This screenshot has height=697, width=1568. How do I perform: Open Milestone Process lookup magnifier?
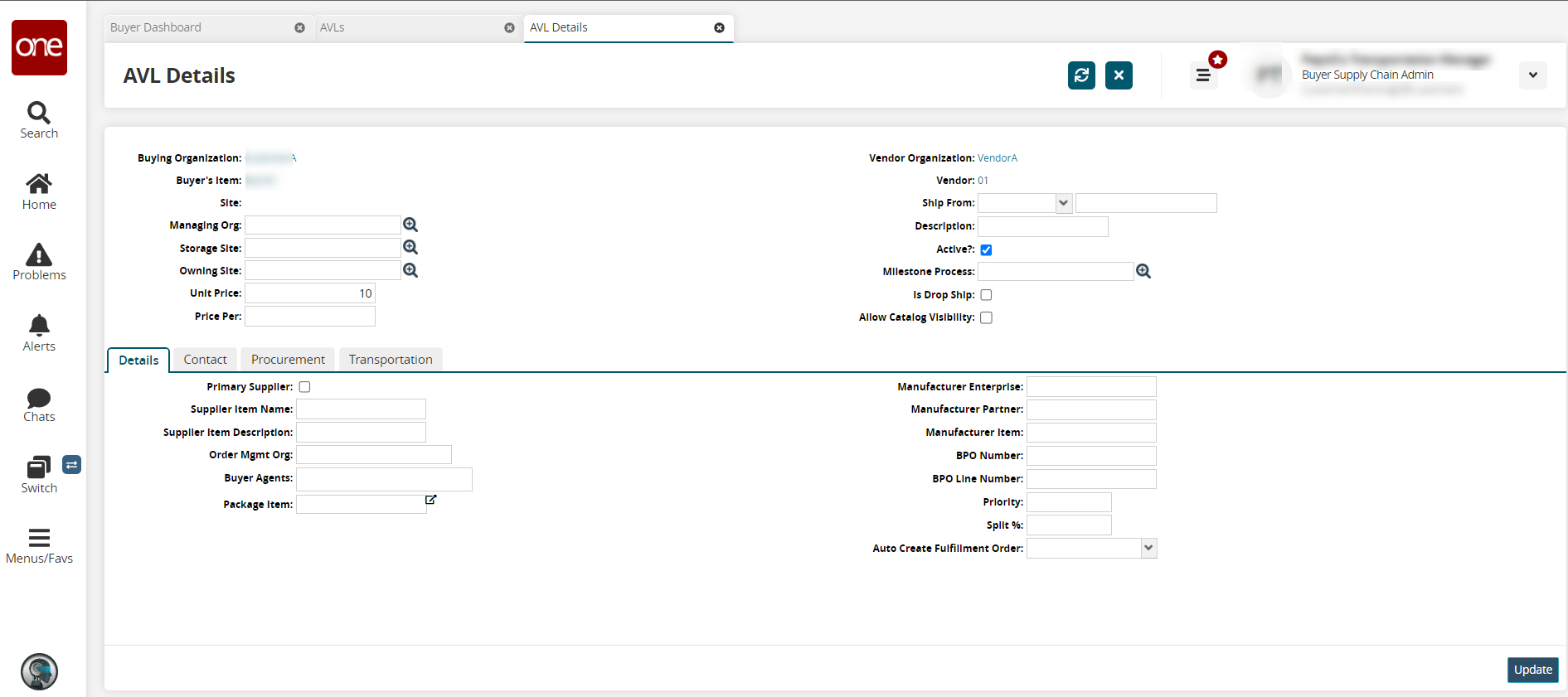point(1143,271)
